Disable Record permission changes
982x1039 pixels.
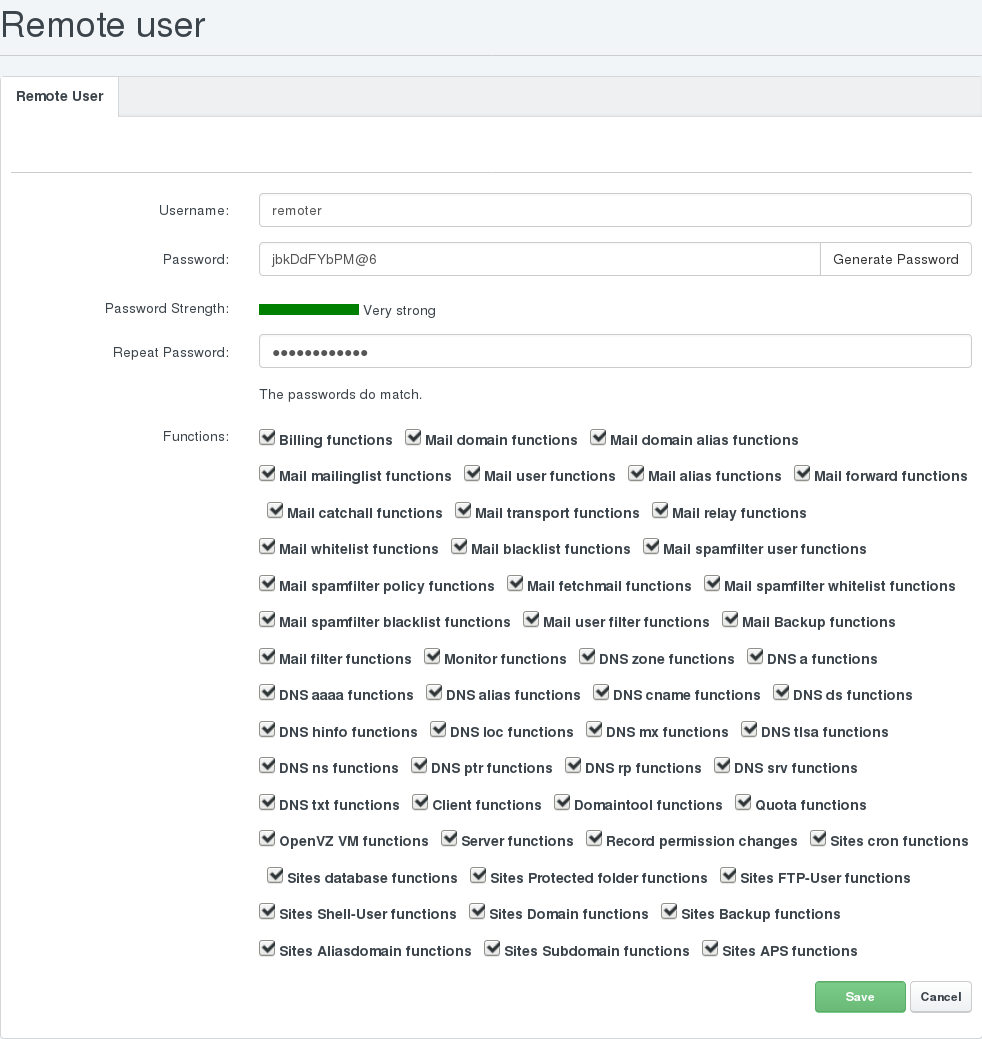(x=594, y=838)
